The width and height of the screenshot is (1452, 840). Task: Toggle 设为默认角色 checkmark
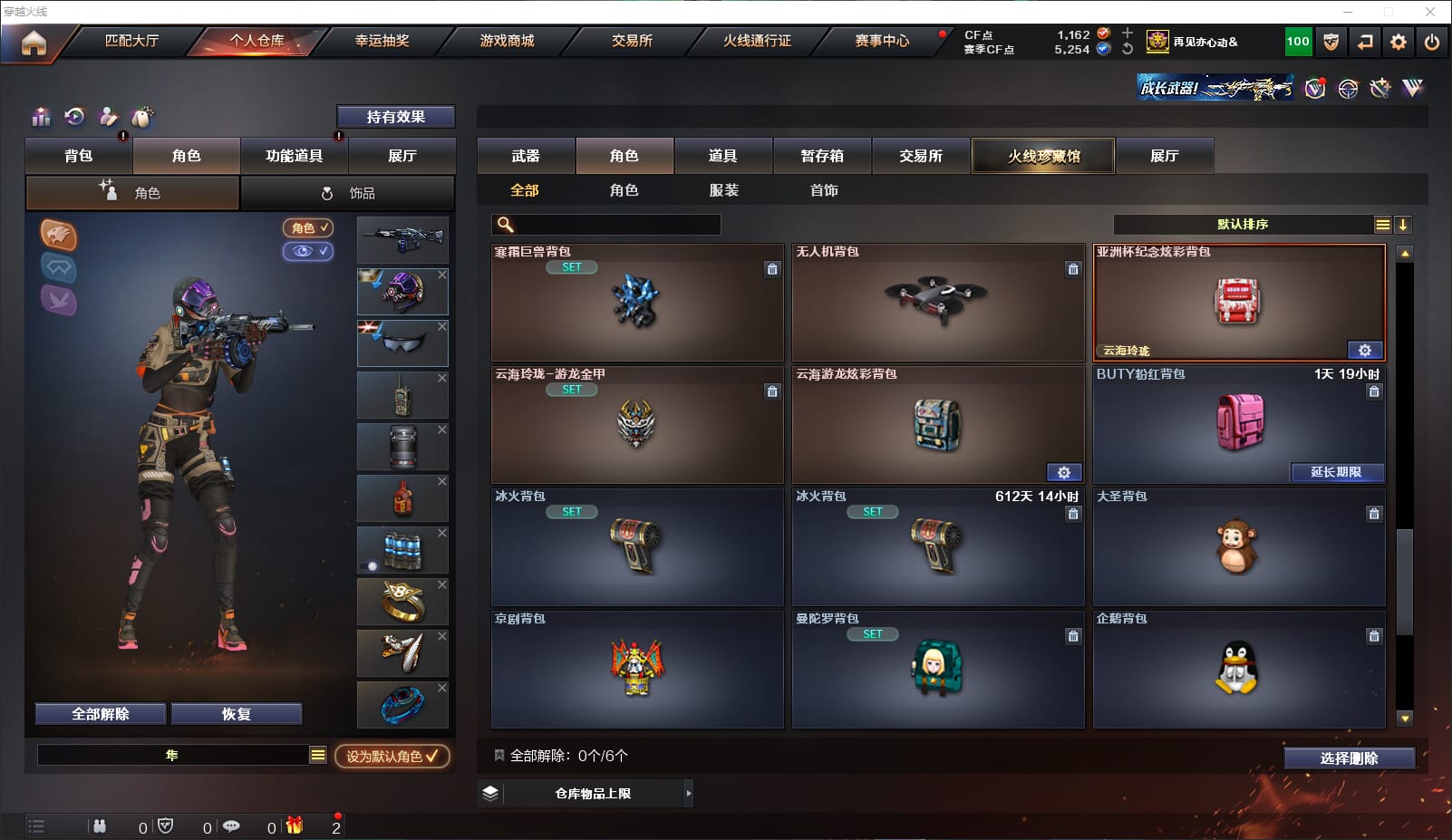coord(392,756)
